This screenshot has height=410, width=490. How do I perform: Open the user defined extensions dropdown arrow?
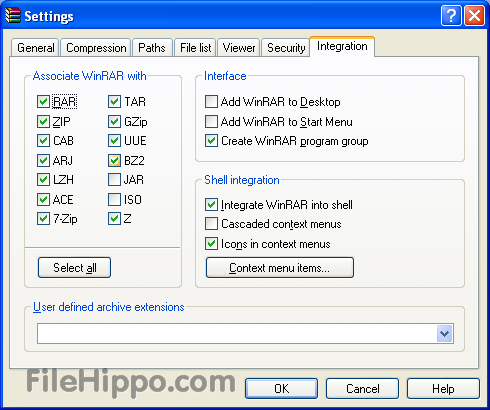click(x=445, y=333)
